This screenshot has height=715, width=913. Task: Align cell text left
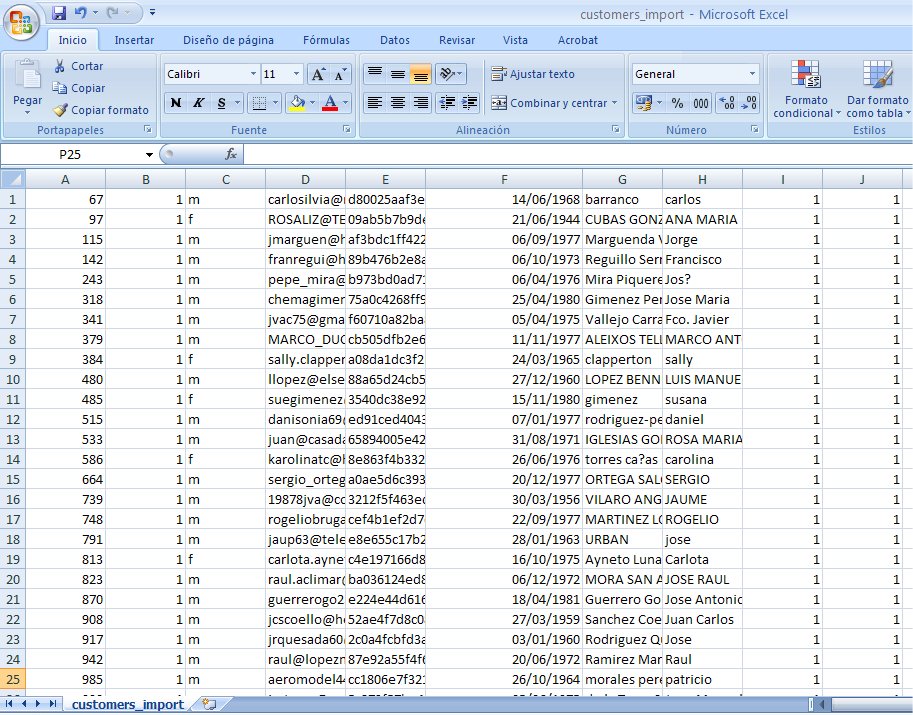point(375,103)
